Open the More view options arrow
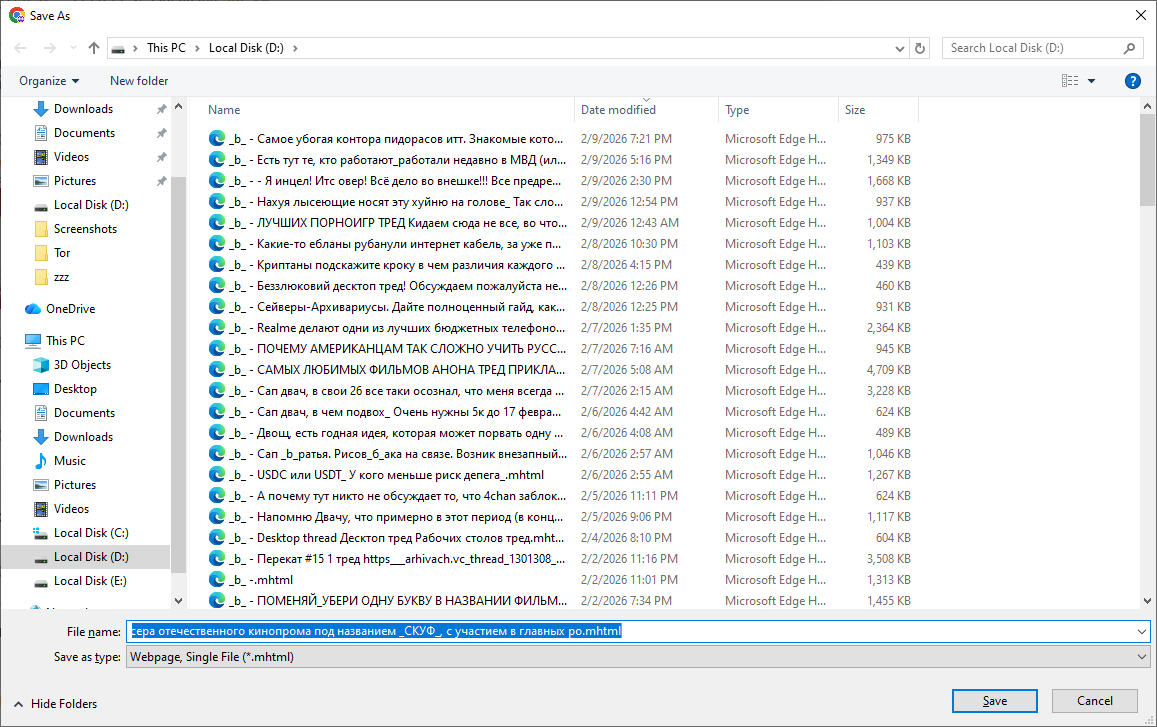Viewport: 1157px width, 727px height. coord(1091,81)
